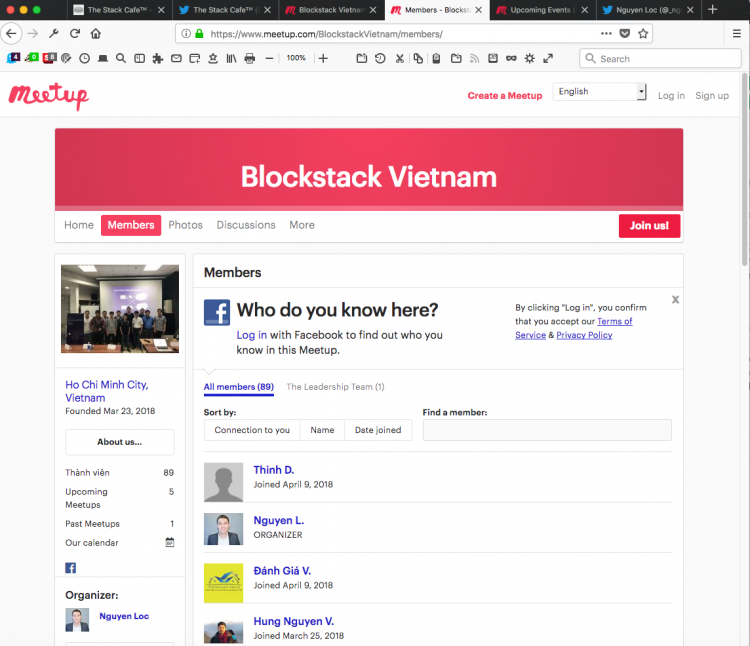Click the About us... button
This screenshot has height=646, width=750.
coord(120,442)
